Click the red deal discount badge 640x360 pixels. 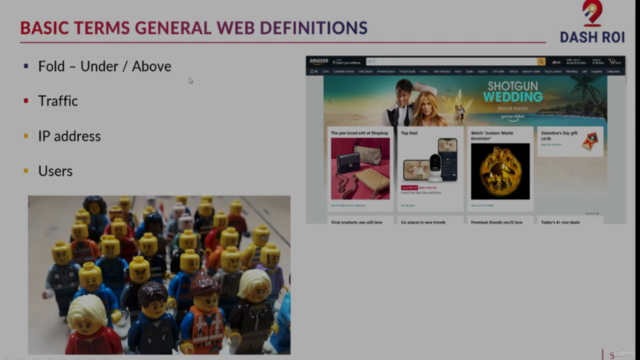click(409, 188)
